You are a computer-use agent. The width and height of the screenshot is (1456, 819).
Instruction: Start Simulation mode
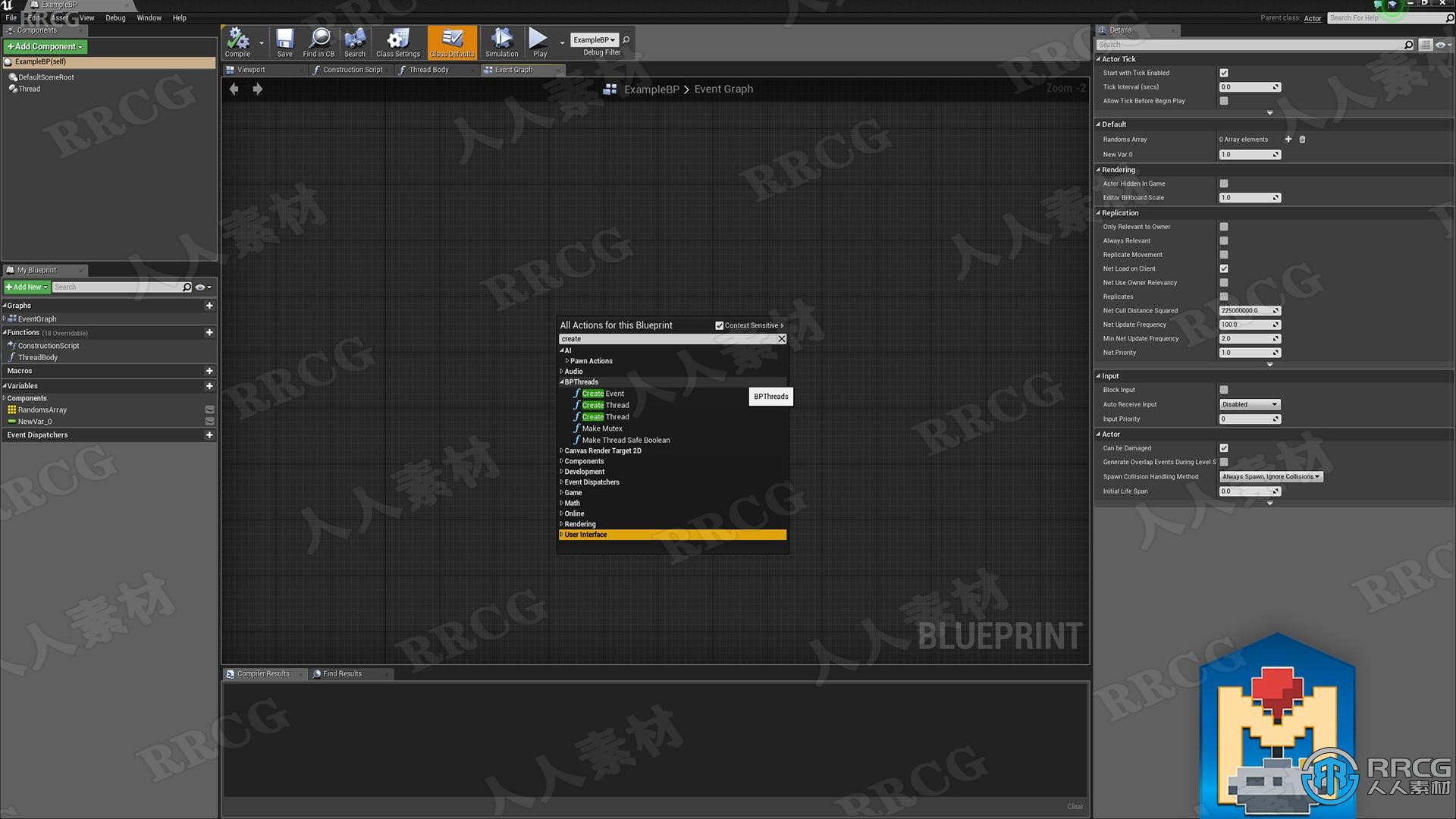click(x=501, y=42)
